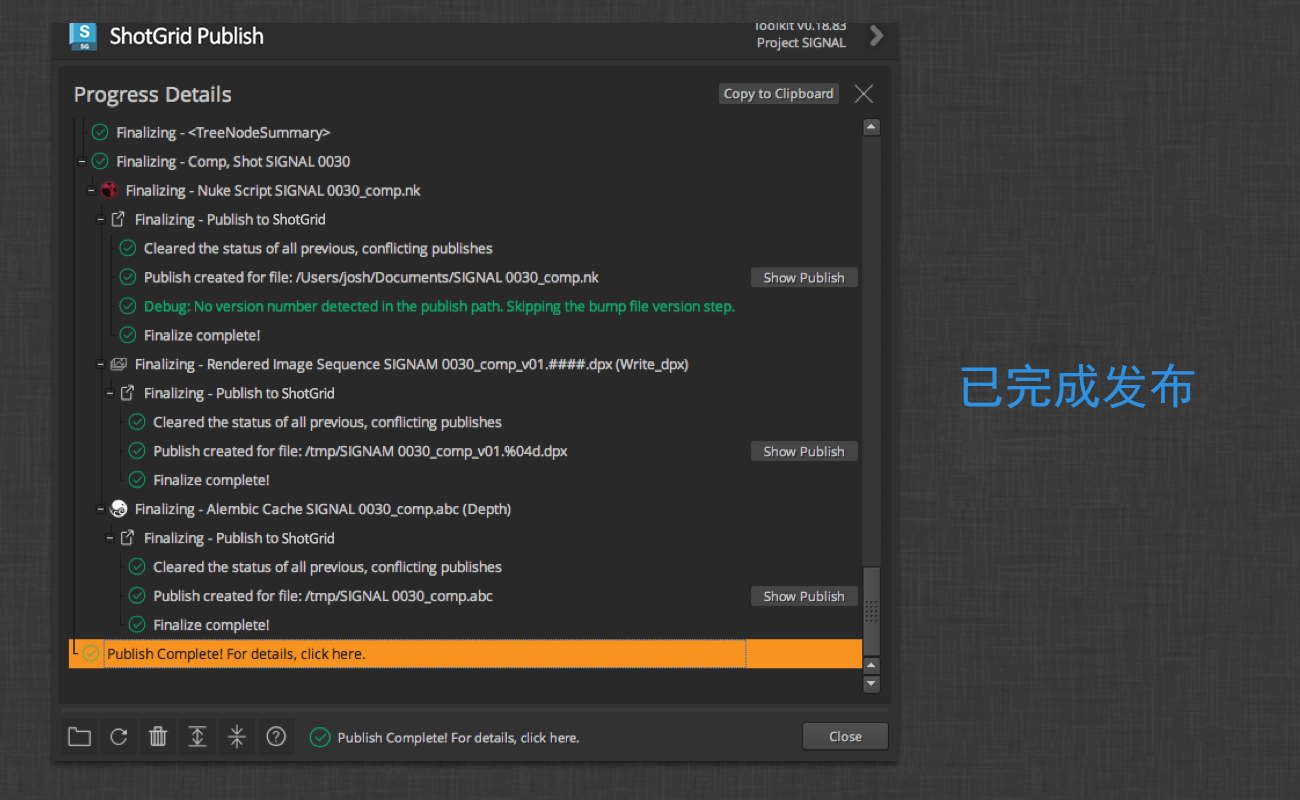
Task: Copy the progress log to clipboard
Action: coord(779,93)
